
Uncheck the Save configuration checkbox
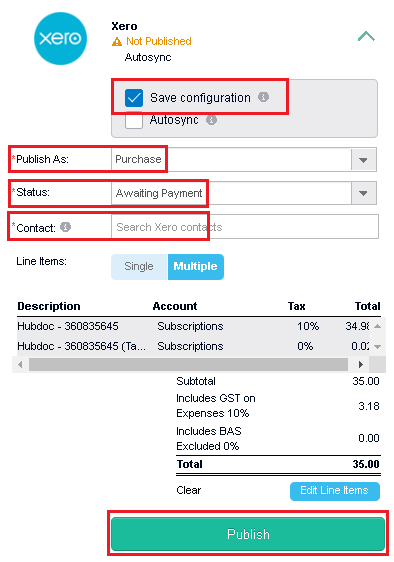[134, 98]
